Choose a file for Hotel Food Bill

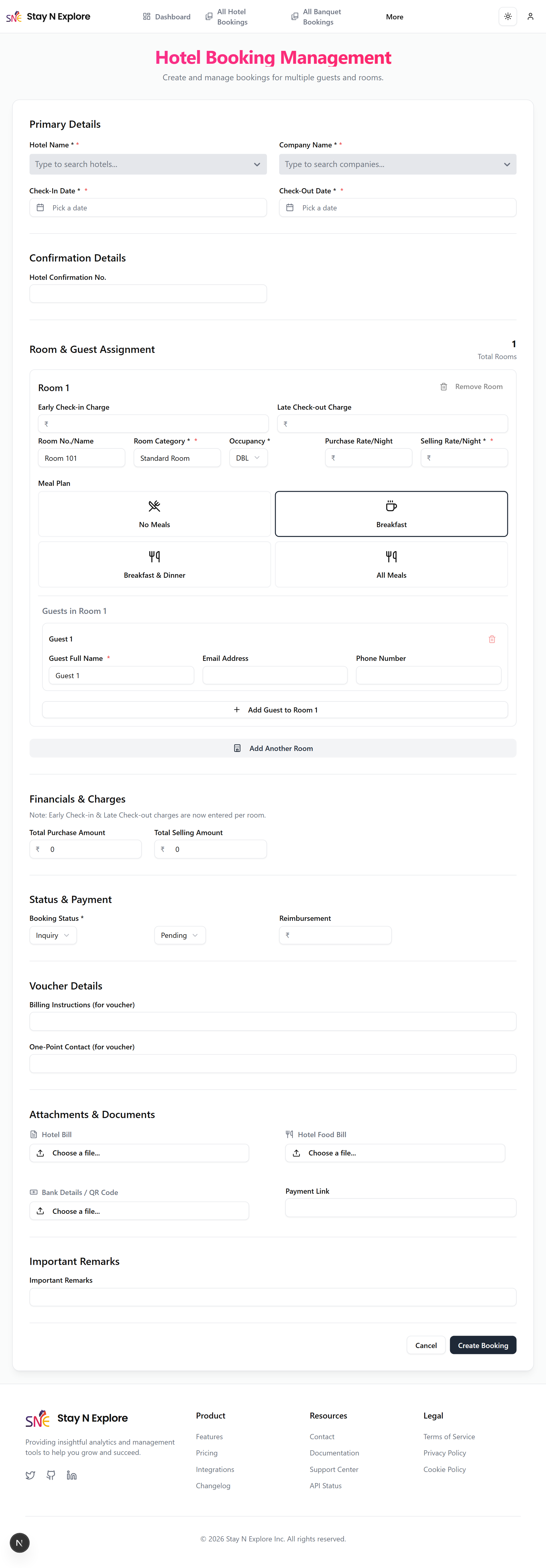(395, 1153)
